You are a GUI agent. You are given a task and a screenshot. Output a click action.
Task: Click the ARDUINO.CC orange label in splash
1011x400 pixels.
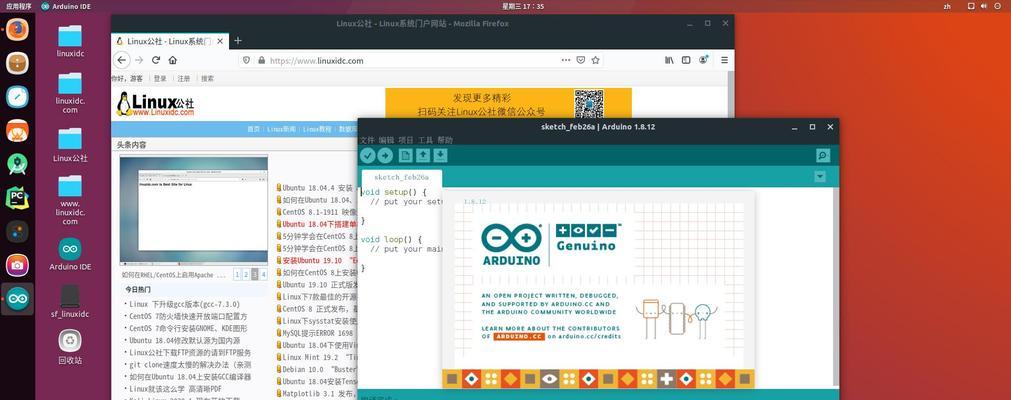(x=520, y=336)
